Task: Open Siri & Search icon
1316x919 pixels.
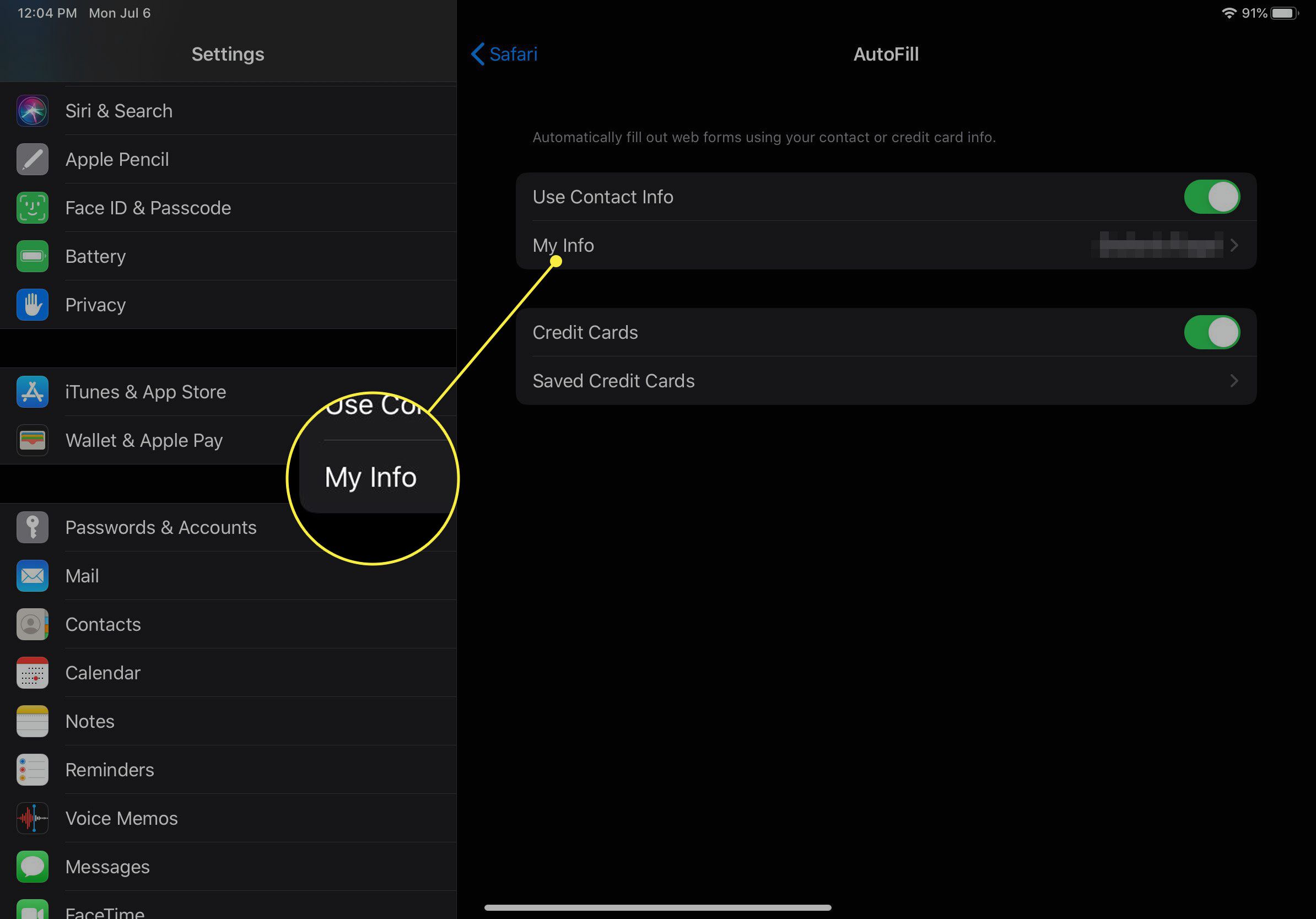Action: 32,111
